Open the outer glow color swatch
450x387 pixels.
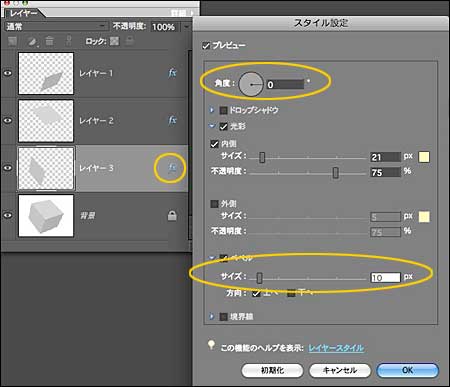click(424, 217)
